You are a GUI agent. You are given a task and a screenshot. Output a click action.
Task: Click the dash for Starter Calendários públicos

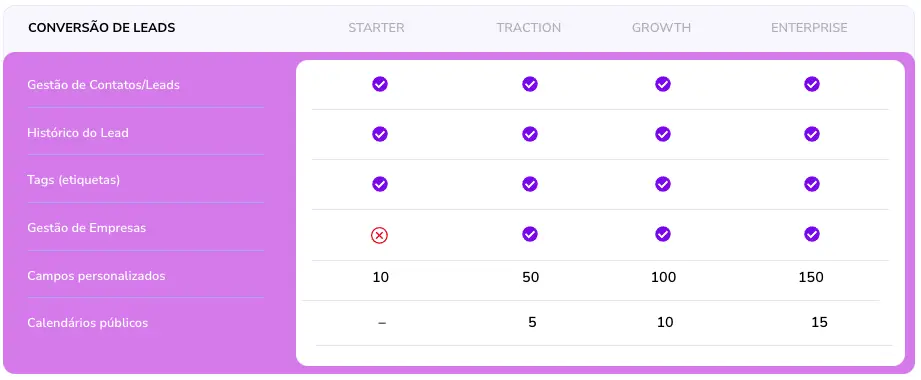pyautogui.click(x=382, y=323)
